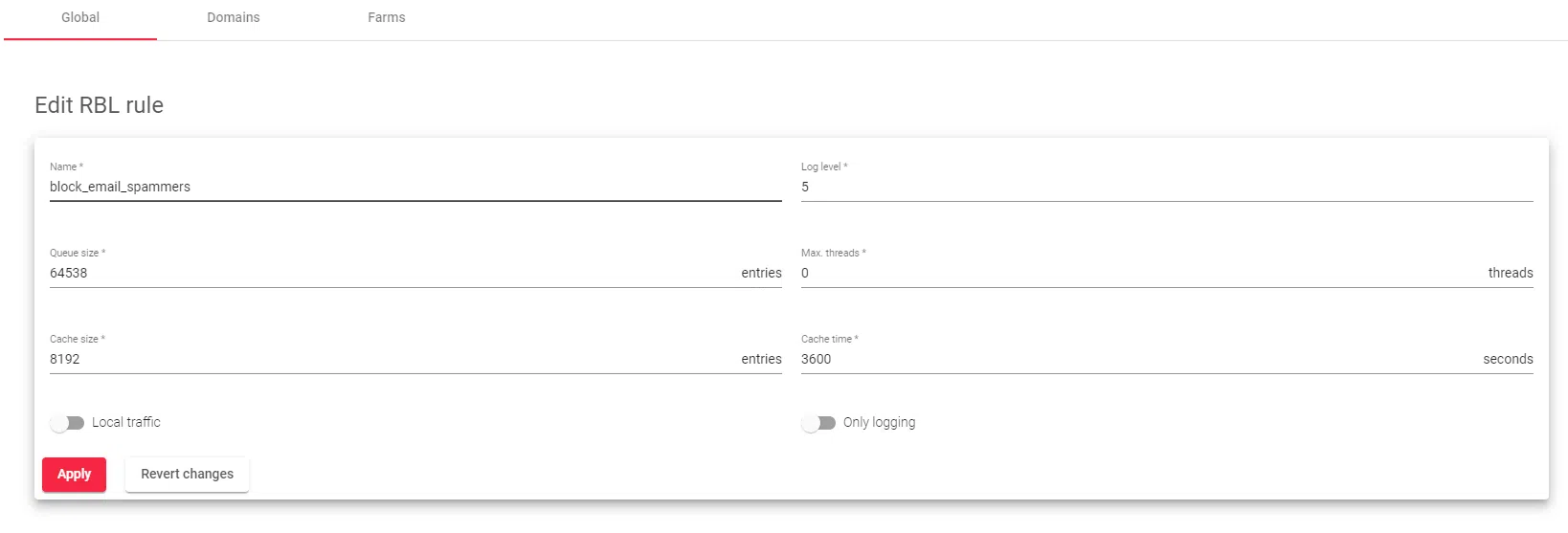
Task: Click the Name field with block_email_spammers
Action: point(414,187)
